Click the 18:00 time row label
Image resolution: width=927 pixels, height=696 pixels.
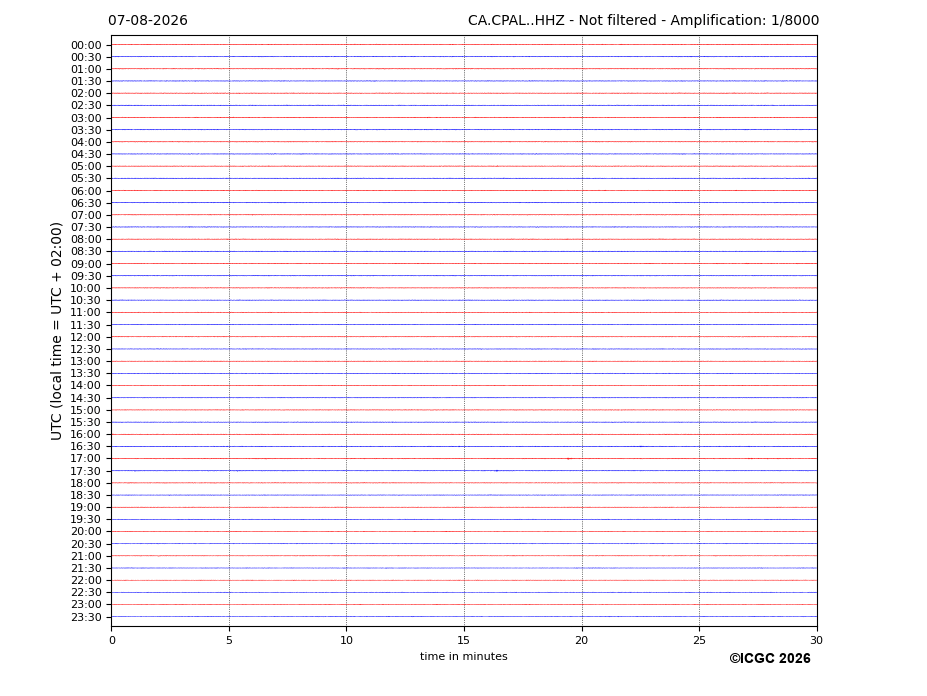click(x=86, y=483)
